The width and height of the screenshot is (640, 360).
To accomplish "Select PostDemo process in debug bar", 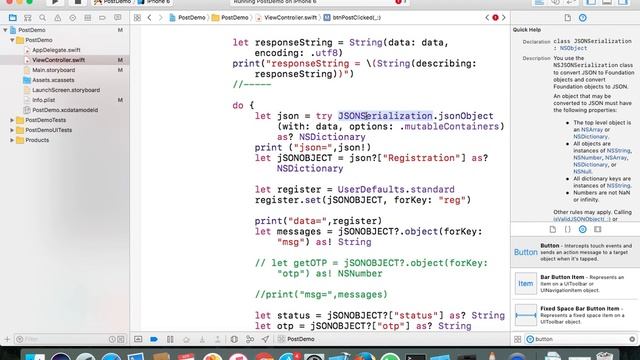I will pyautogui.click(x=296, y=339).
